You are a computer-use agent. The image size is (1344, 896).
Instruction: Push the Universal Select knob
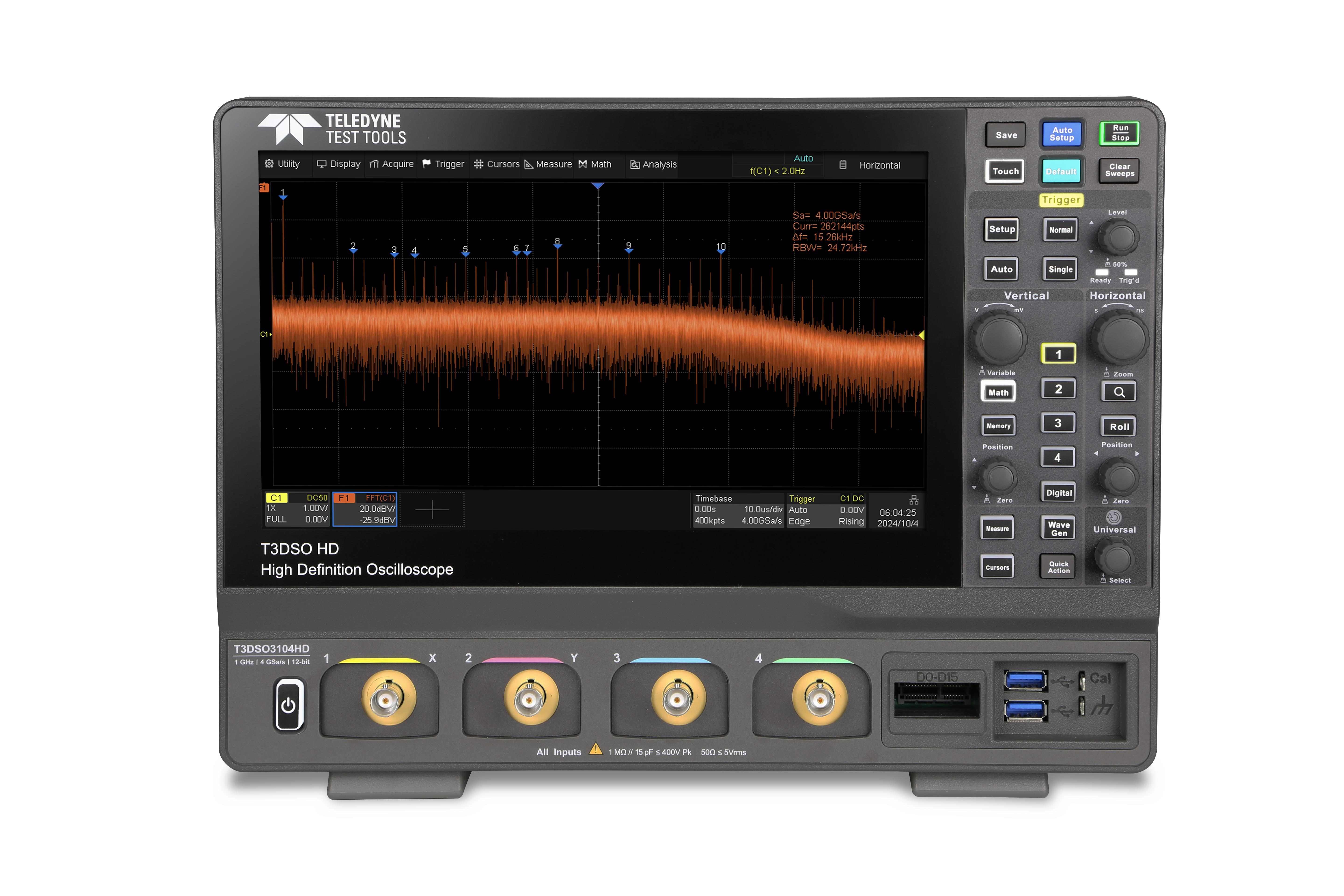click(1115, 558)
